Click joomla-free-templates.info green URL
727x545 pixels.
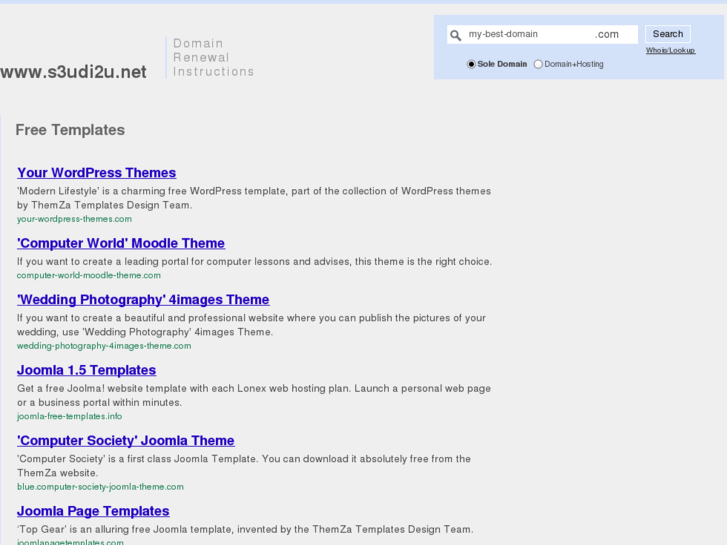(x=70, y=417)
